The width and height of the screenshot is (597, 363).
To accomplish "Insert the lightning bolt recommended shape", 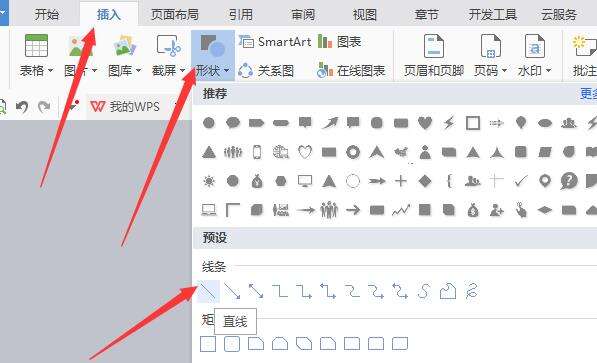I will pos(449,123).
